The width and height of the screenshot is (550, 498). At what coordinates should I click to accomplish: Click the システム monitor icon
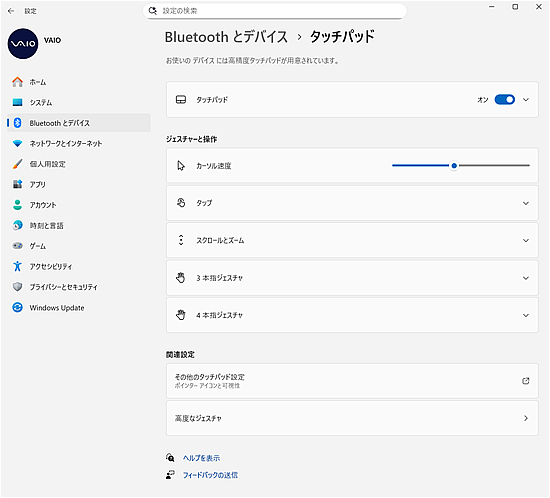click(17, 102)
